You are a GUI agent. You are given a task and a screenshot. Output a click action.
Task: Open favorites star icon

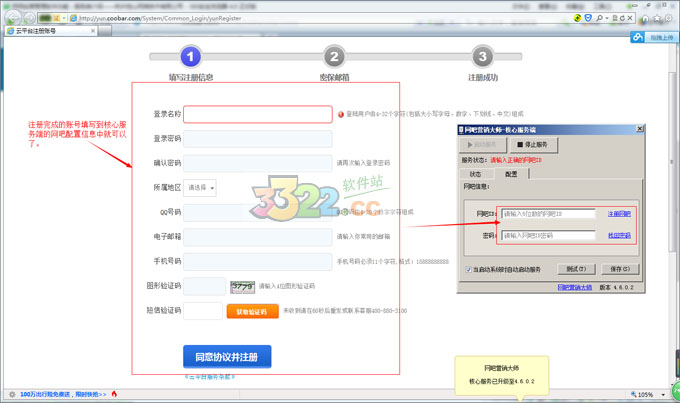(x=657, y=18)
